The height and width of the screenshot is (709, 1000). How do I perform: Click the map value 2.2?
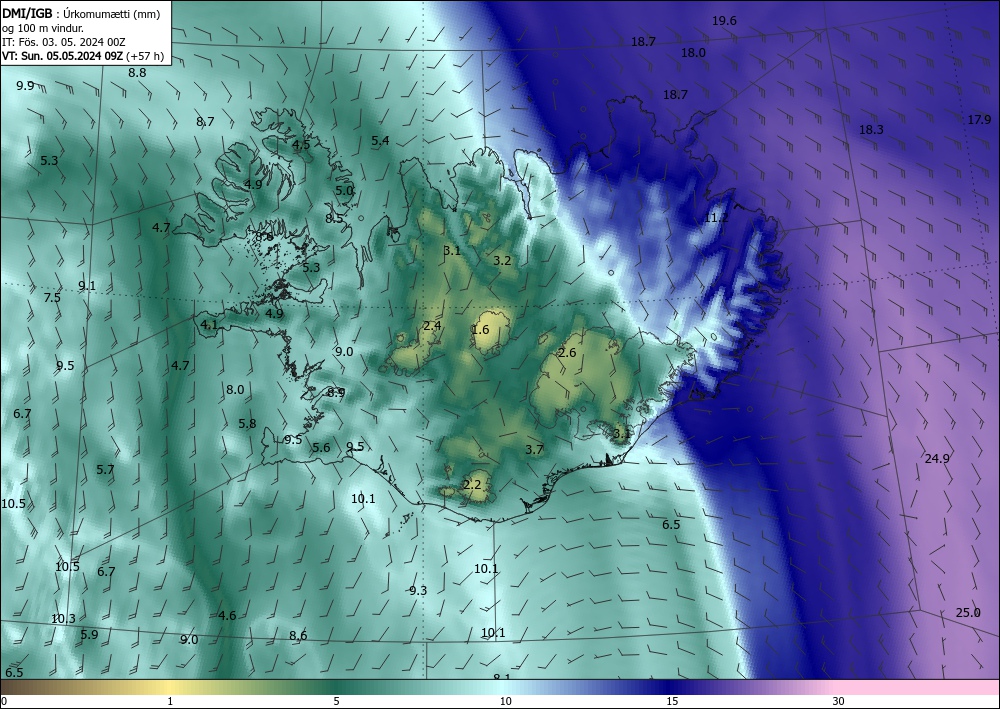[472, 485]
